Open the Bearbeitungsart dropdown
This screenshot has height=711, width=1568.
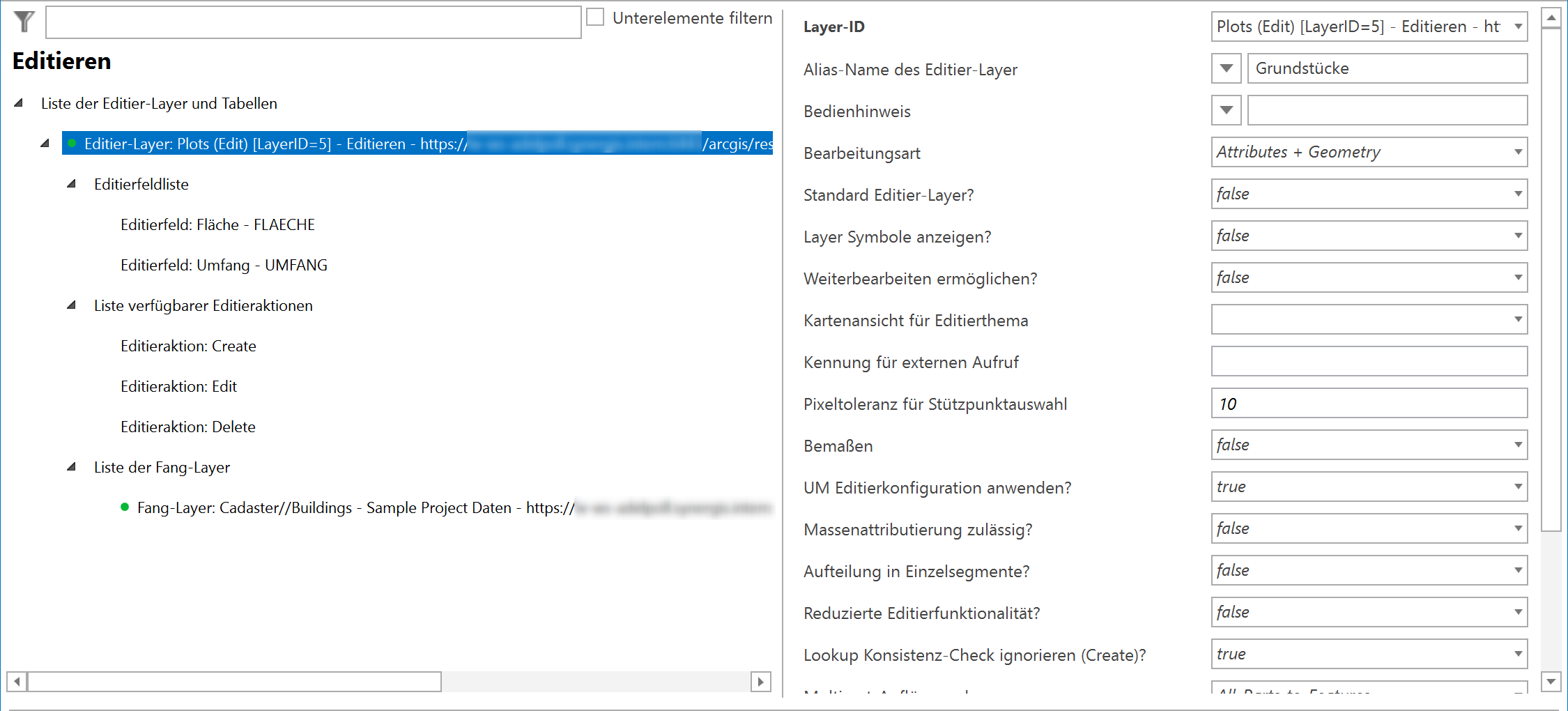tap(1369, 152)
